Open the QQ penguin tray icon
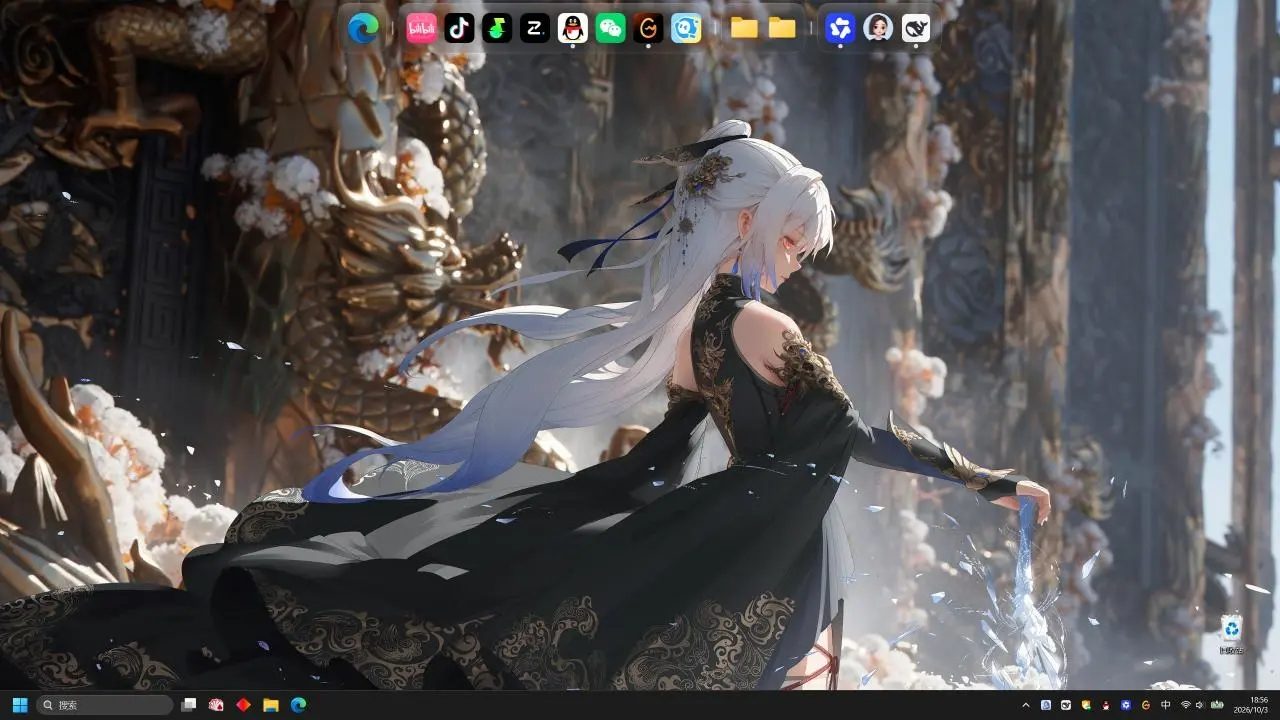The width and height of the screenshot is (1280, 720). tap(1106, 705)
